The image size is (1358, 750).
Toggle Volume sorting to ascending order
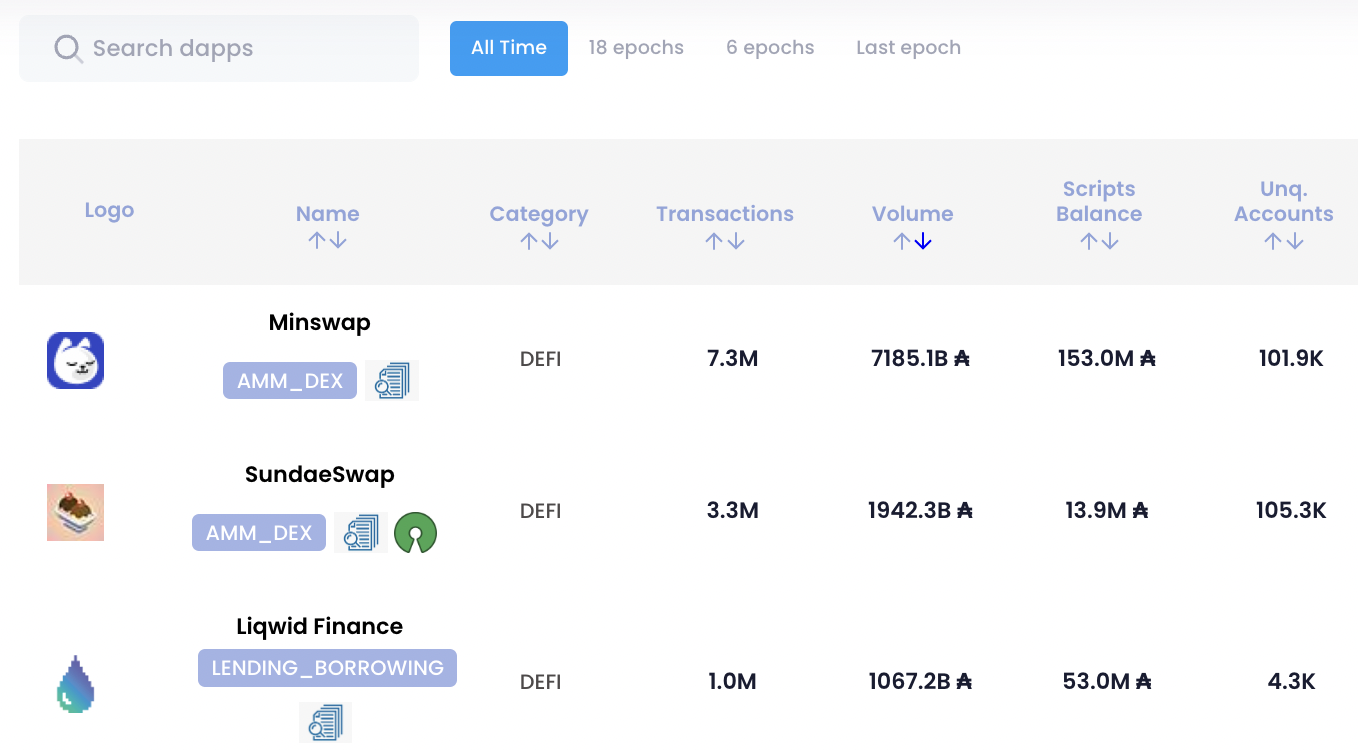coord(901,240)
